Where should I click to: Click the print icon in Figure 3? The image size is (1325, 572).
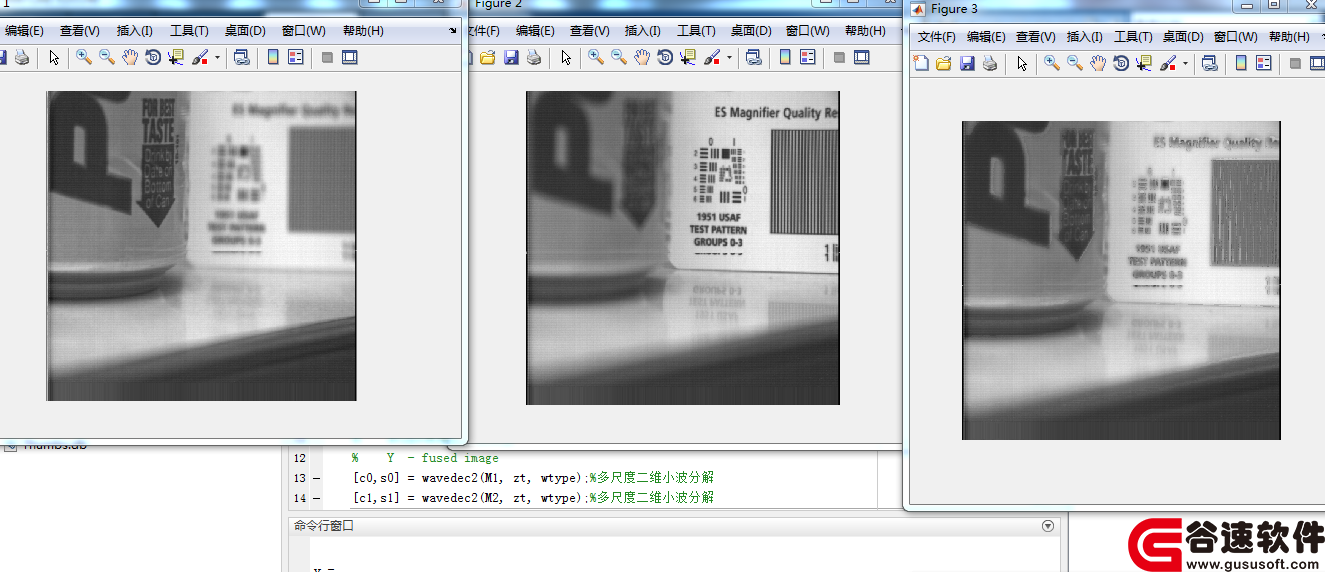(x=990, y=63)
